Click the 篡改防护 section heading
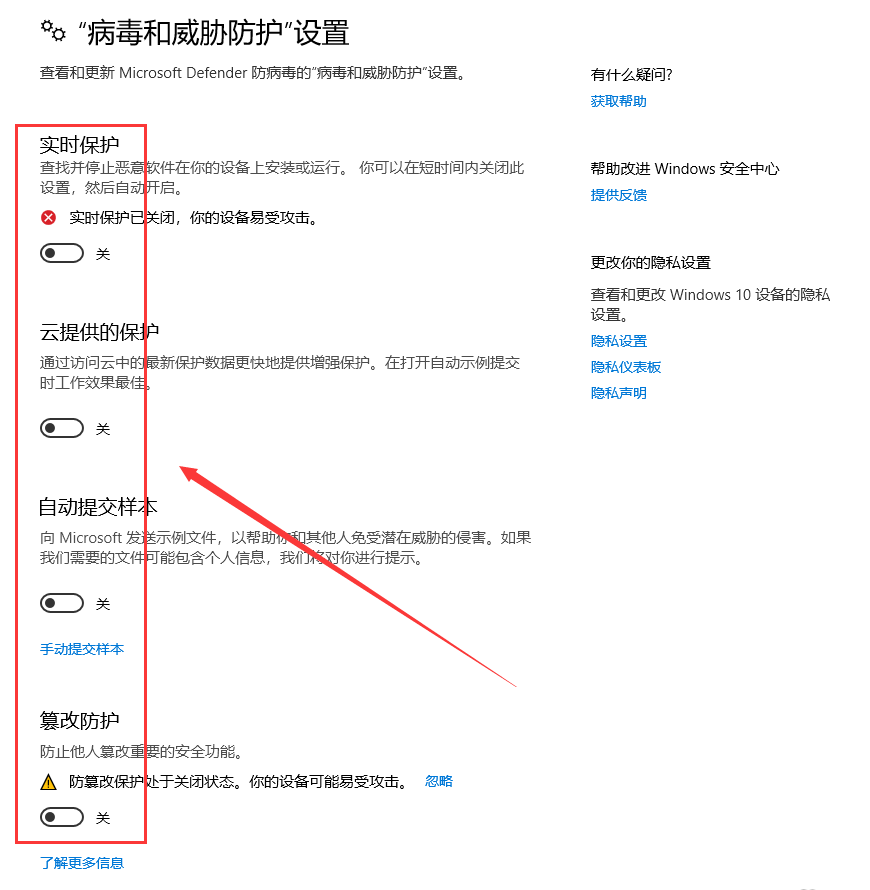The width and height of the screenshot is (870, 890). tap(79, 721)
